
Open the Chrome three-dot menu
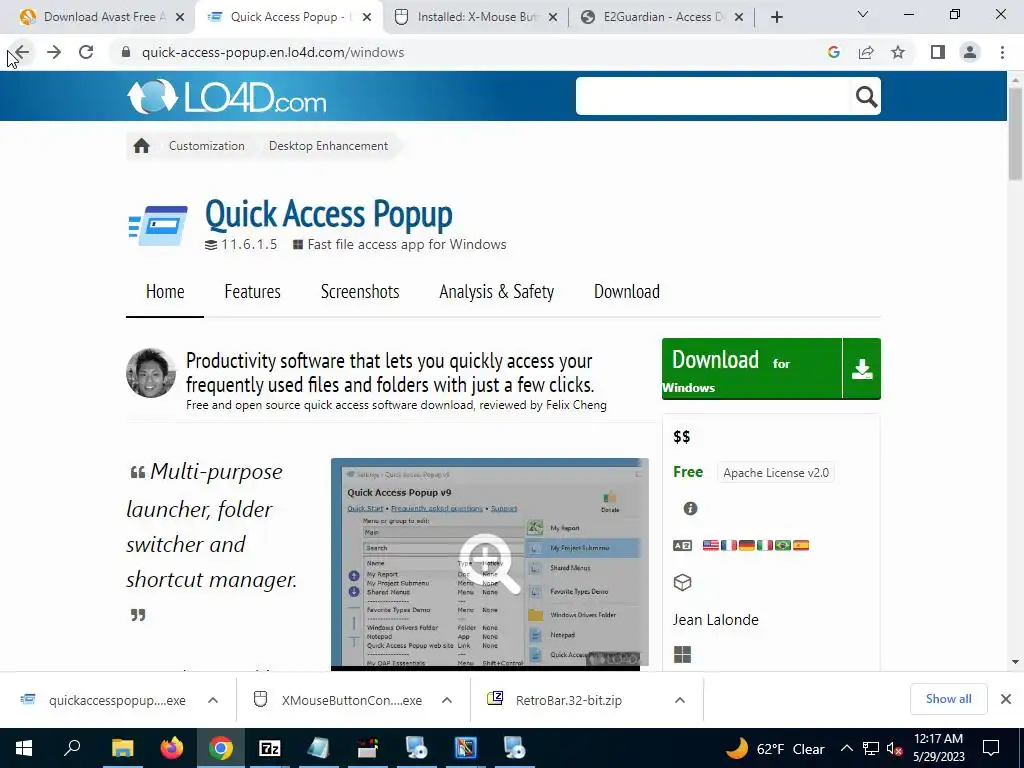[1002, 52]
